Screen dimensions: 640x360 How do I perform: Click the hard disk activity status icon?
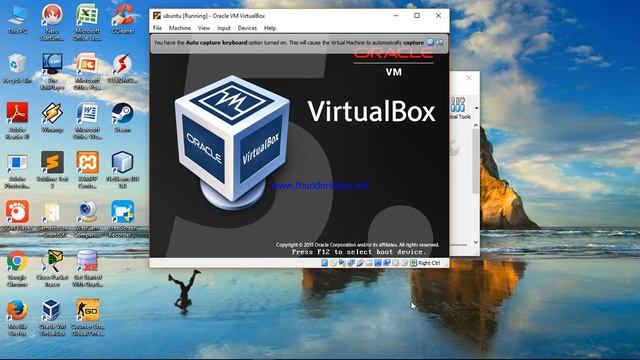[x=324, y=263]
